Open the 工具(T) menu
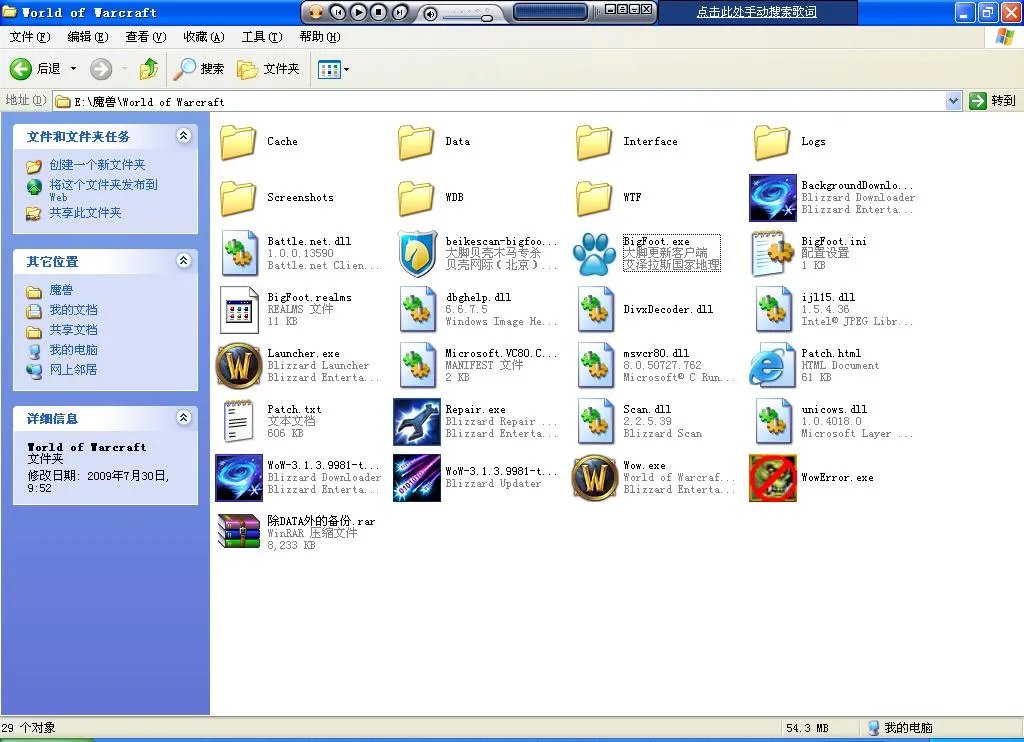The image size is (1024, 742). [x=261, y=37]
